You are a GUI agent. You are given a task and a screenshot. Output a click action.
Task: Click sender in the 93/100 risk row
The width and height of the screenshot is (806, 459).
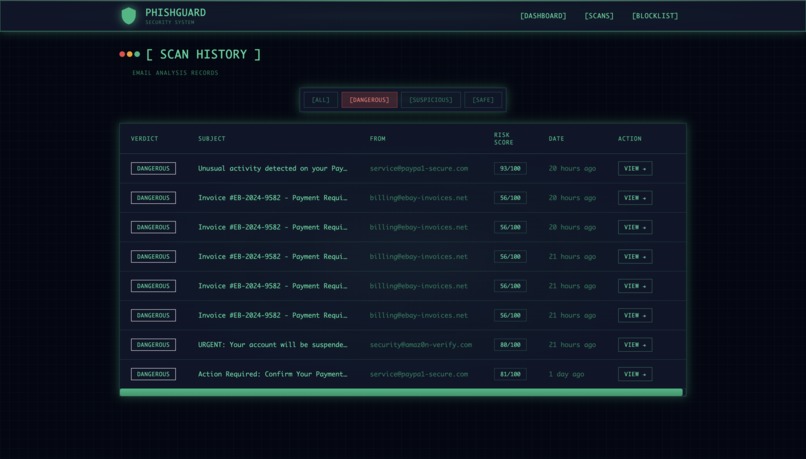tap(419, 169)
